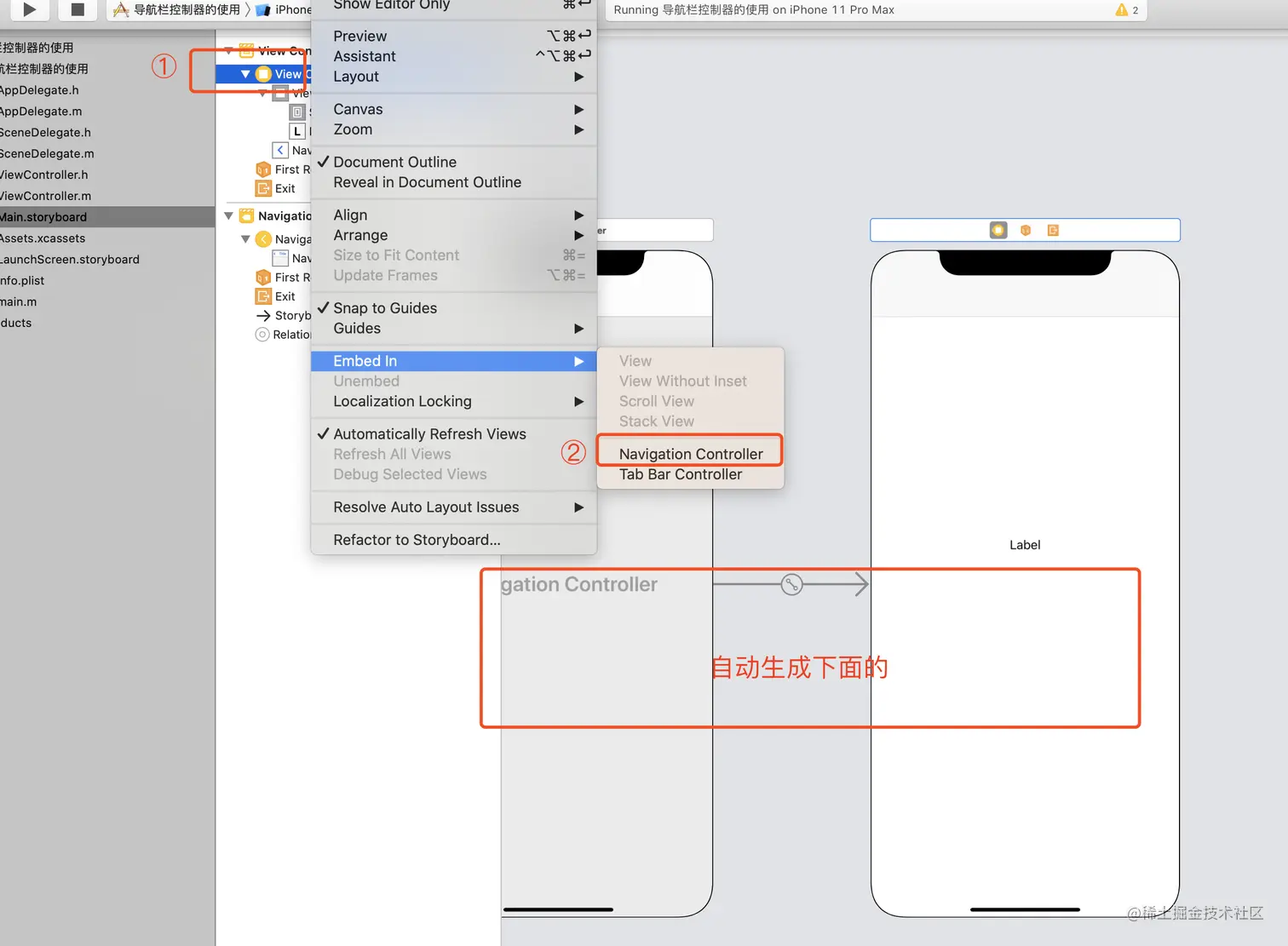Screen dimensions: 1288x946
Task: Choose Refactor to Storyboard menu item
Action: tap(453, 540)
